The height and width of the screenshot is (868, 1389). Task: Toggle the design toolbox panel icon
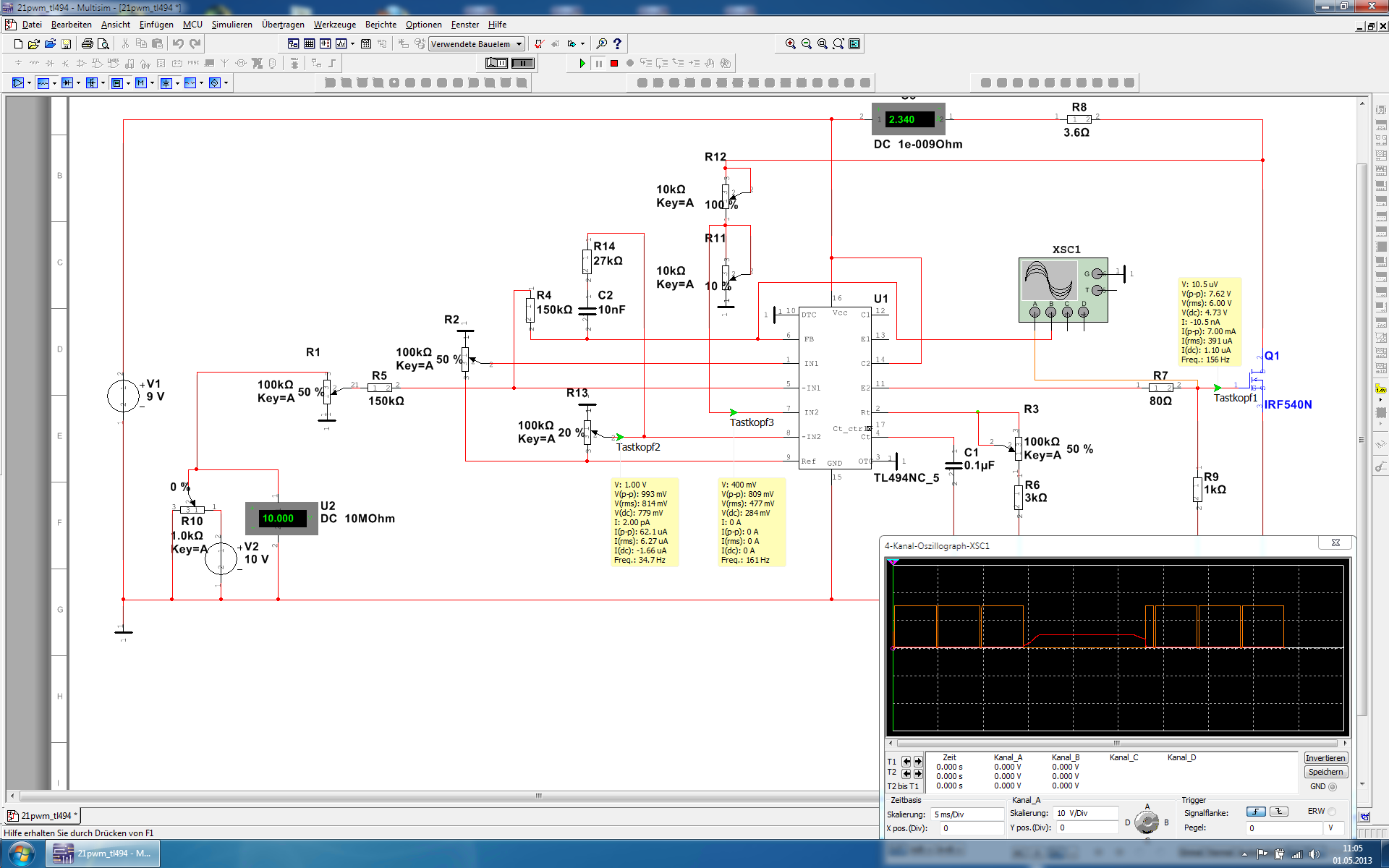pos(293,44)
